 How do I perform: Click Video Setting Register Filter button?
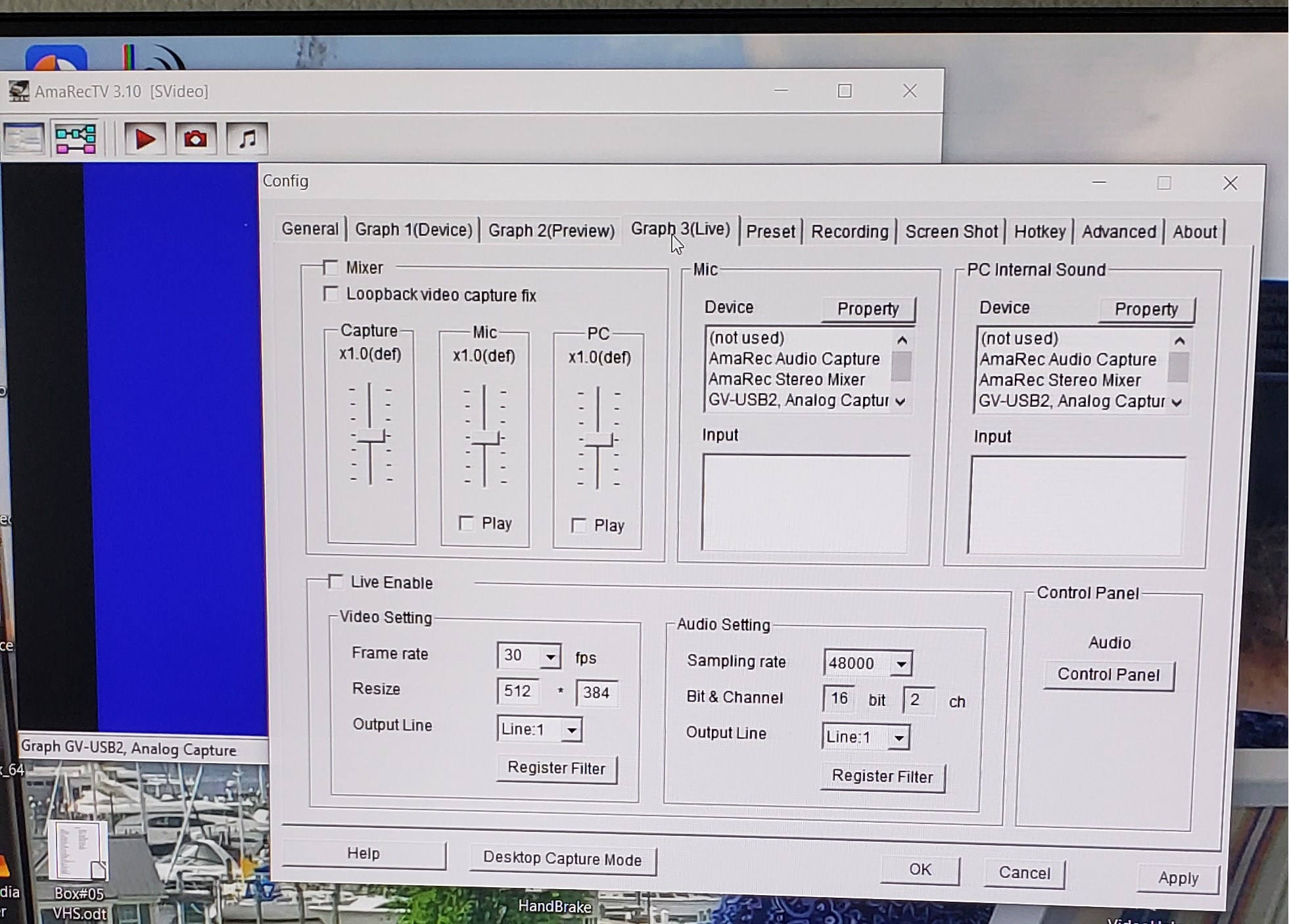point(556,768)
